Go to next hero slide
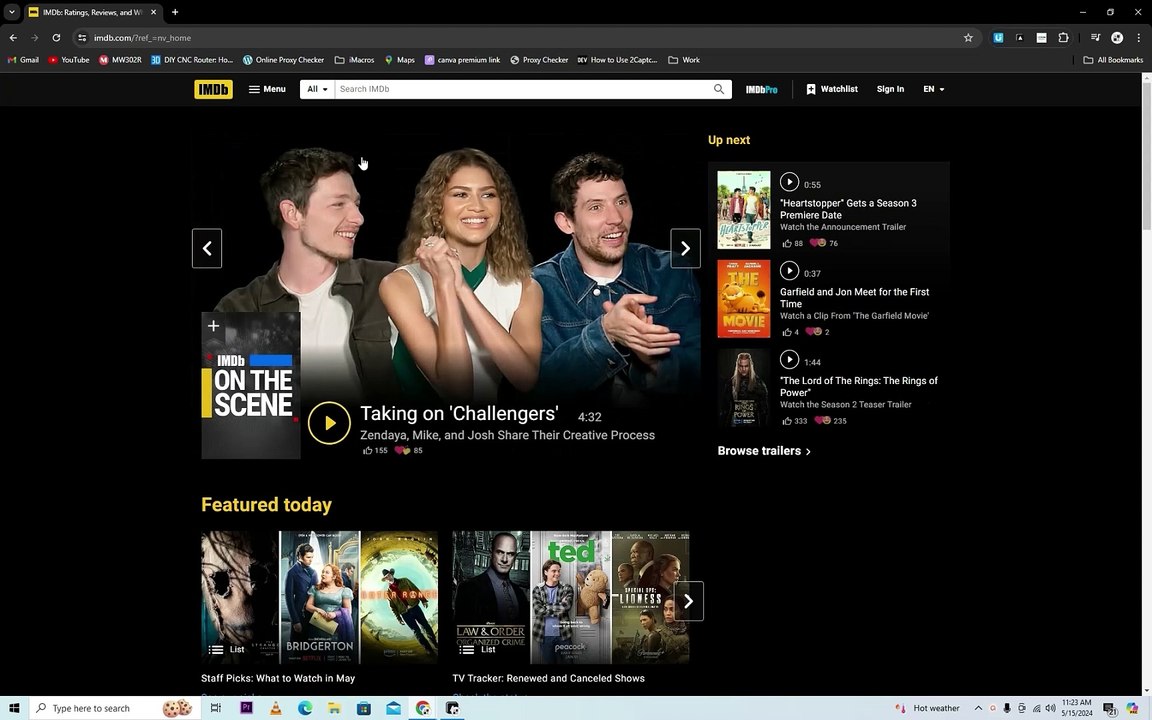Viewport: 1152px width, 720px height. (685, 248)
